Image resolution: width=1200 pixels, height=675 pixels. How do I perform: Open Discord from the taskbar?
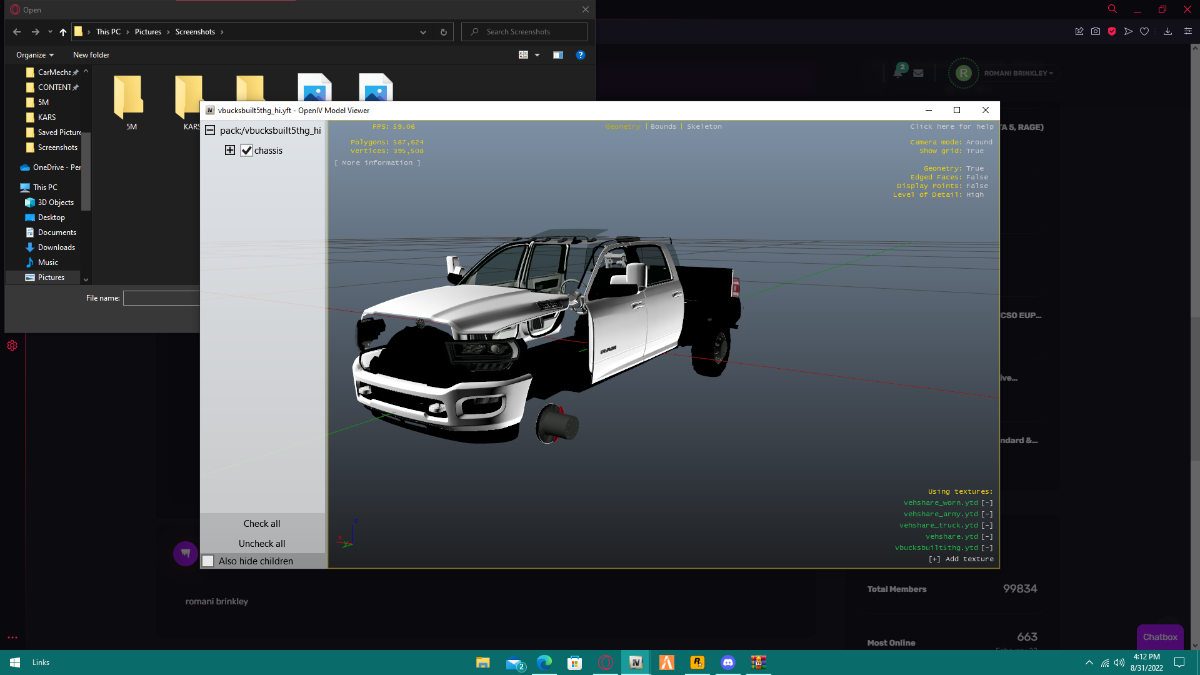(728, 662)
